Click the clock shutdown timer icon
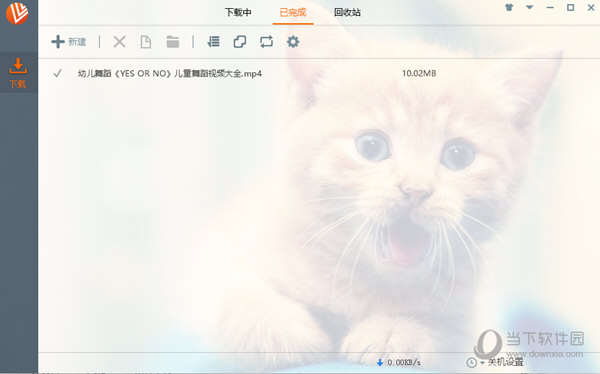 pos(471,362)
